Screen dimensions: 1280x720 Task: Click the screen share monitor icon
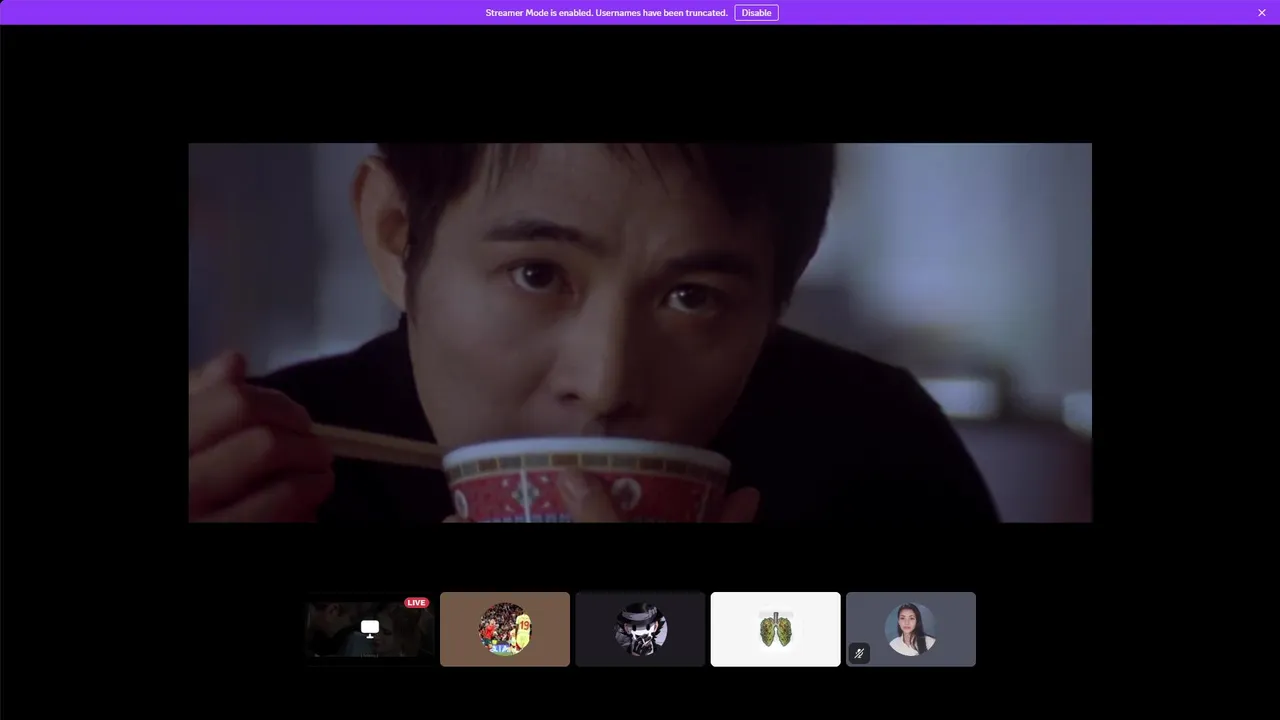(370, 629)
